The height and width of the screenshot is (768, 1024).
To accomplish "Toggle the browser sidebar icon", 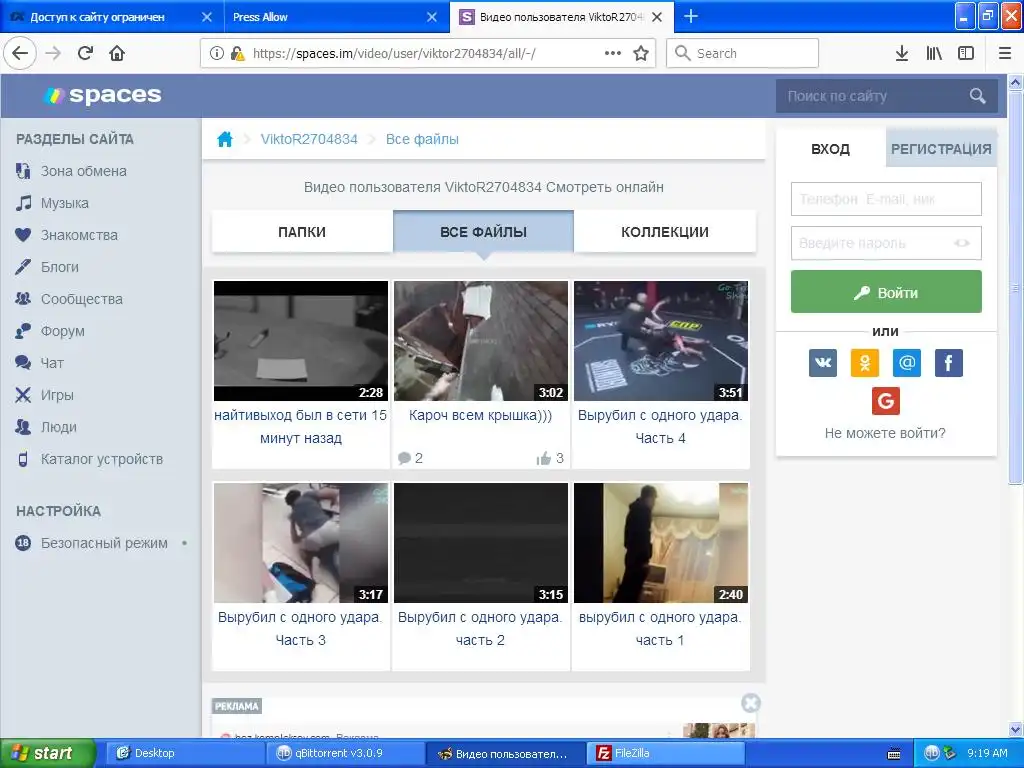I will [x=966, y=53].
